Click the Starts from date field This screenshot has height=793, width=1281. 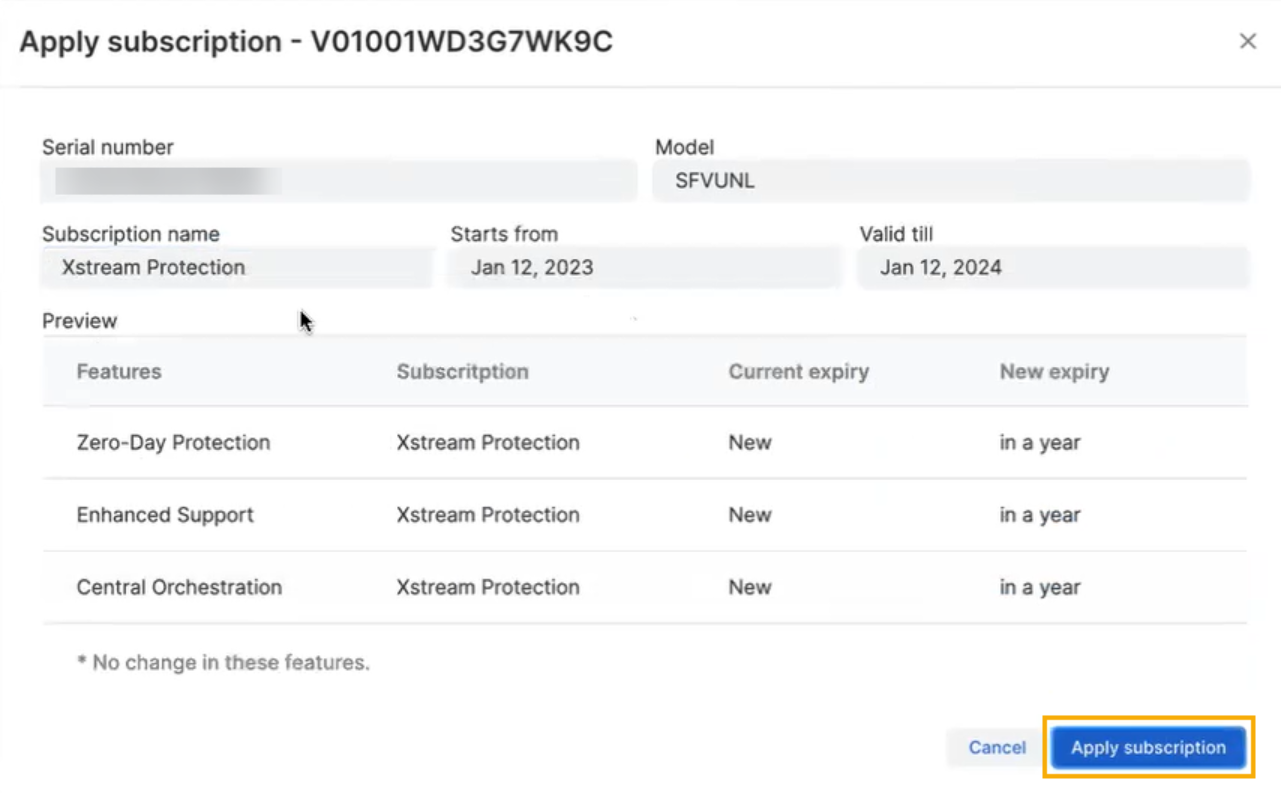642,267
